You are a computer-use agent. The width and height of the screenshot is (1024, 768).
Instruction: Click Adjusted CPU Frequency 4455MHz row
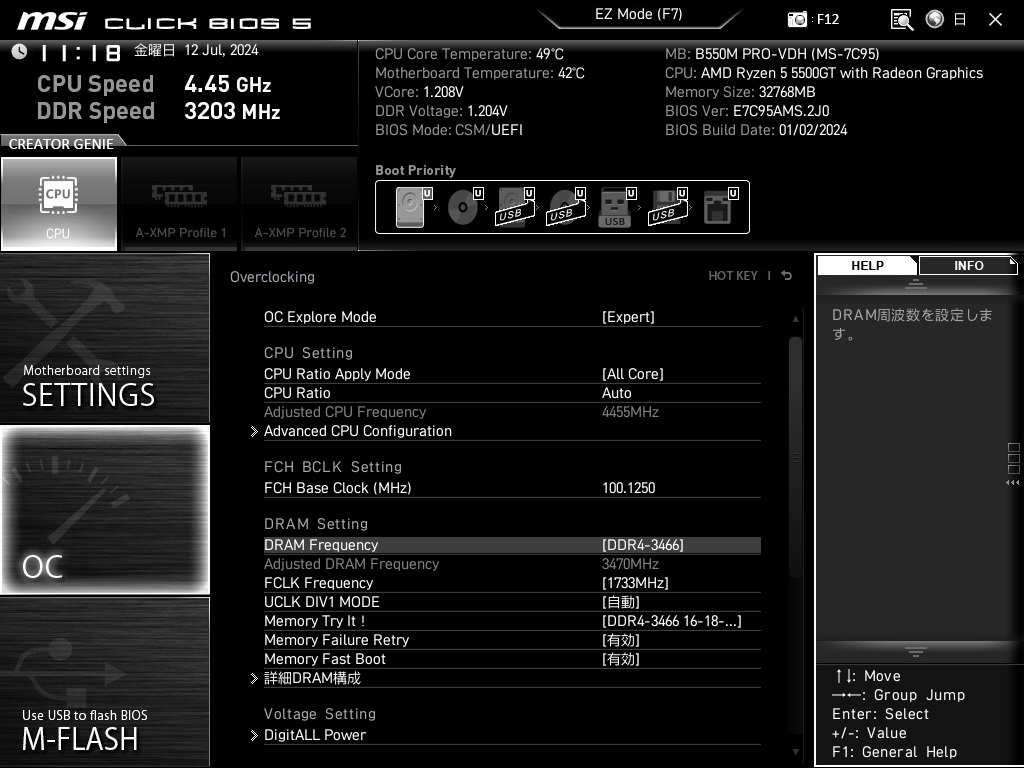coord(512,412)
